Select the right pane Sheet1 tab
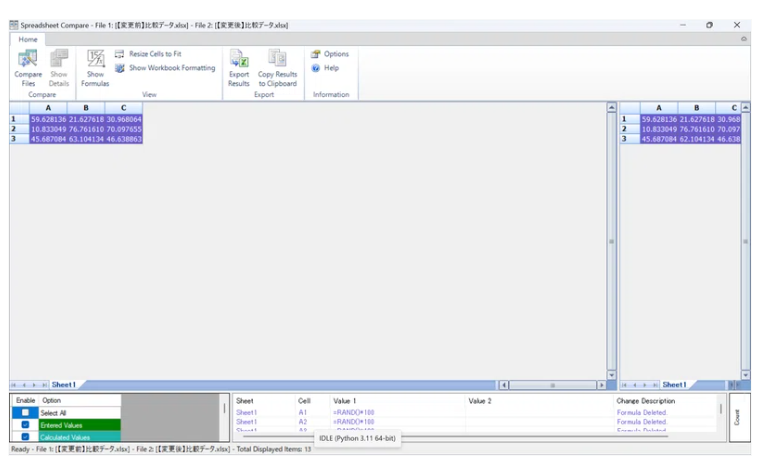The image size is (767, 458). tap(674, 385)
